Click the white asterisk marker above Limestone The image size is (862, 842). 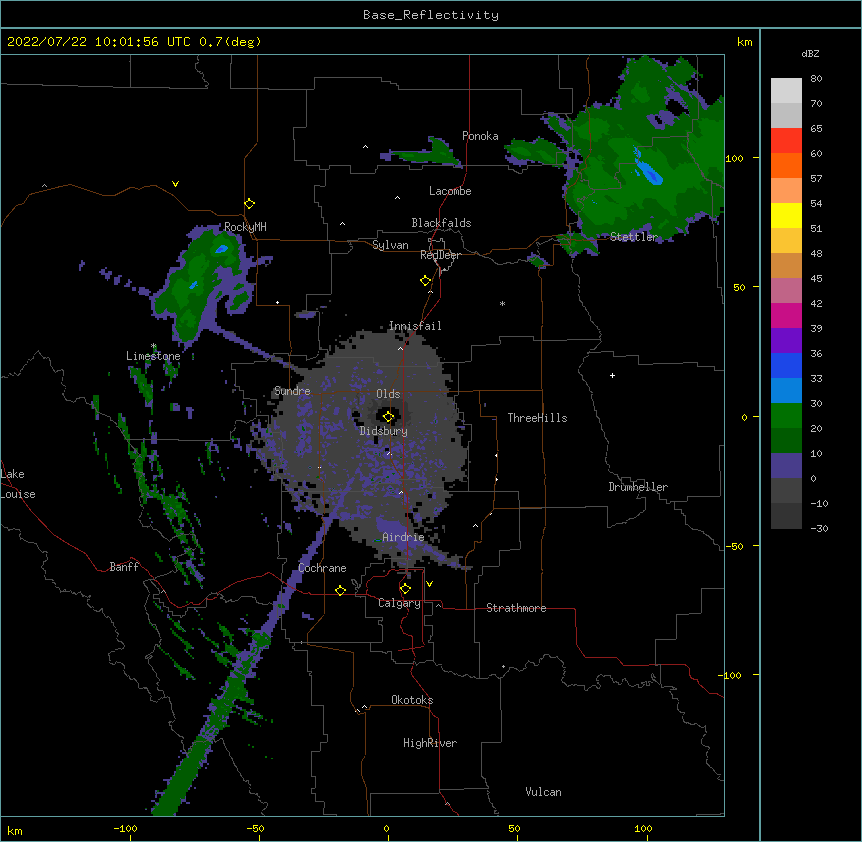click(154, 346)
